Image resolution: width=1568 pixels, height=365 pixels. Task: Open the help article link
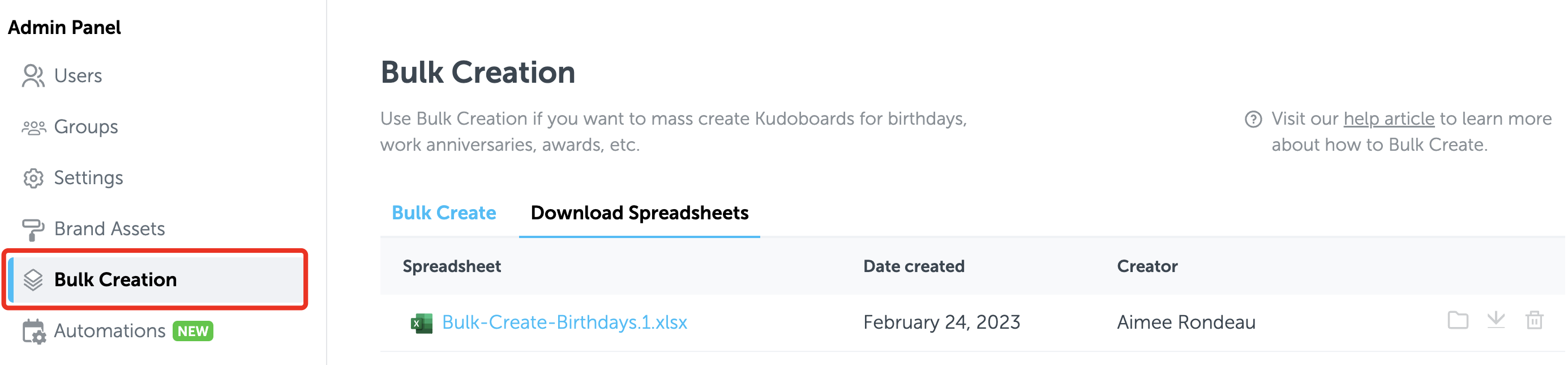(1389, 119)
